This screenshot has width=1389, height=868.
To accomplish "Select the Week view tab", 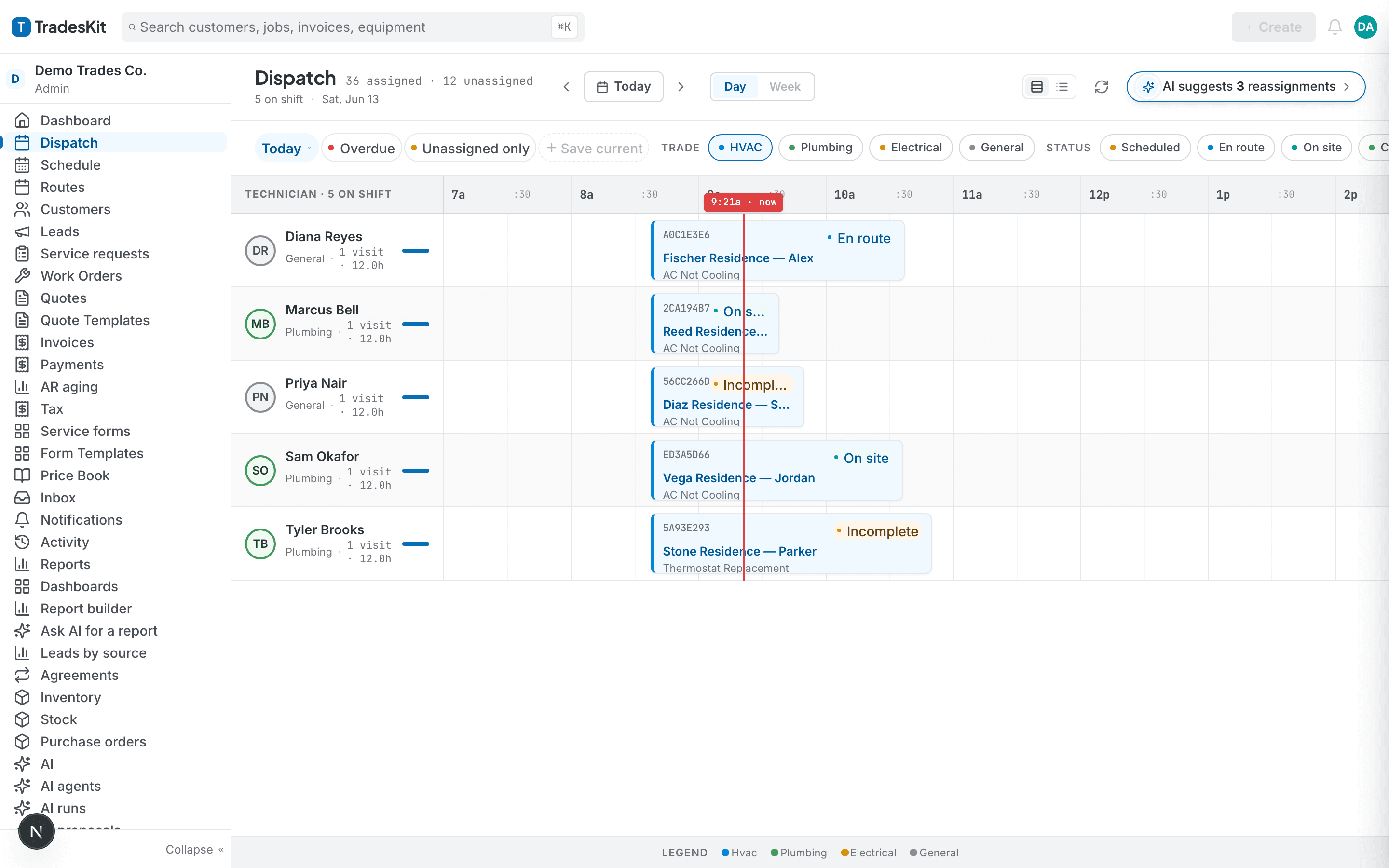I will [785, 87].
